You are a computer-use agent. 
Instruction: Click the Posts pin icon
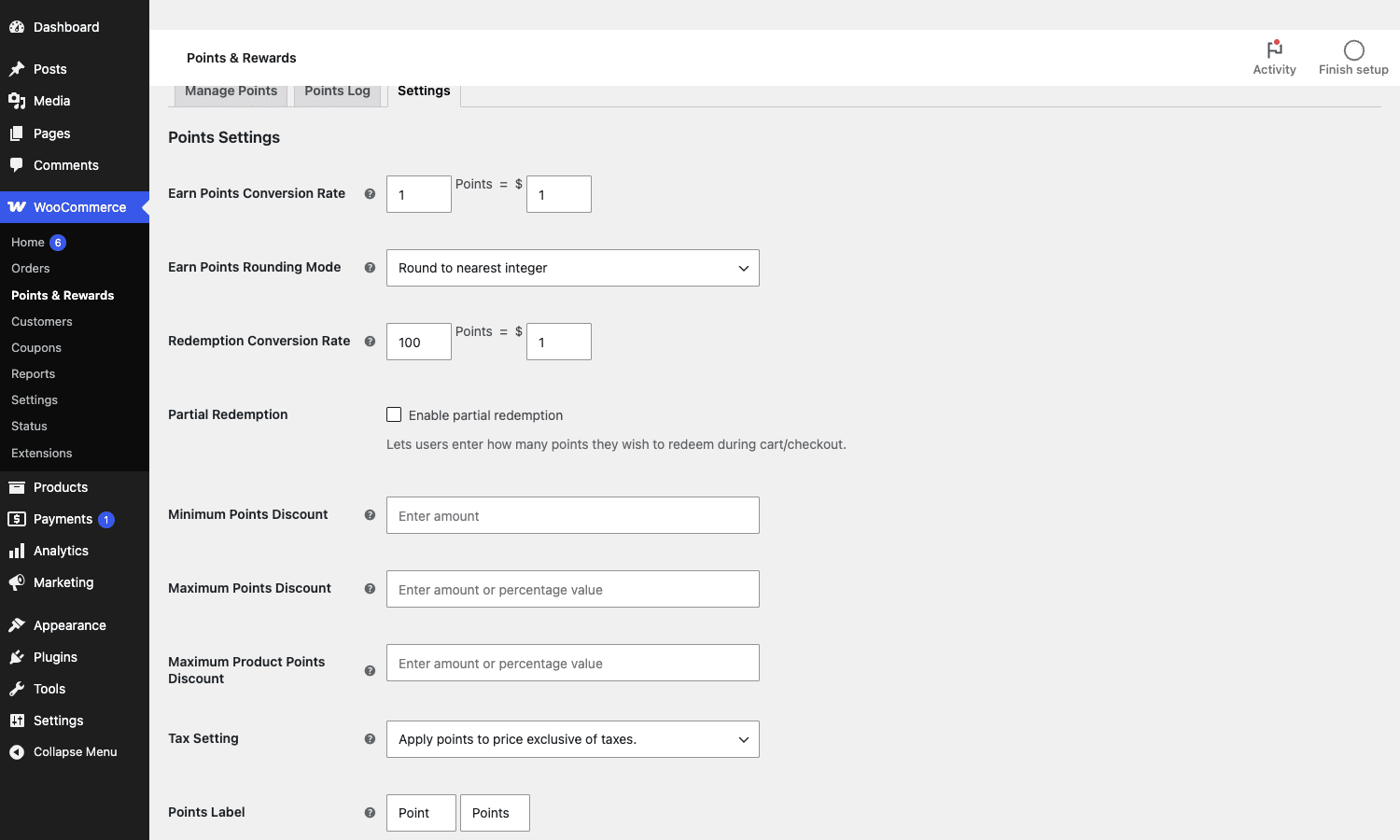pyautogui.click(x=17, y=69)
